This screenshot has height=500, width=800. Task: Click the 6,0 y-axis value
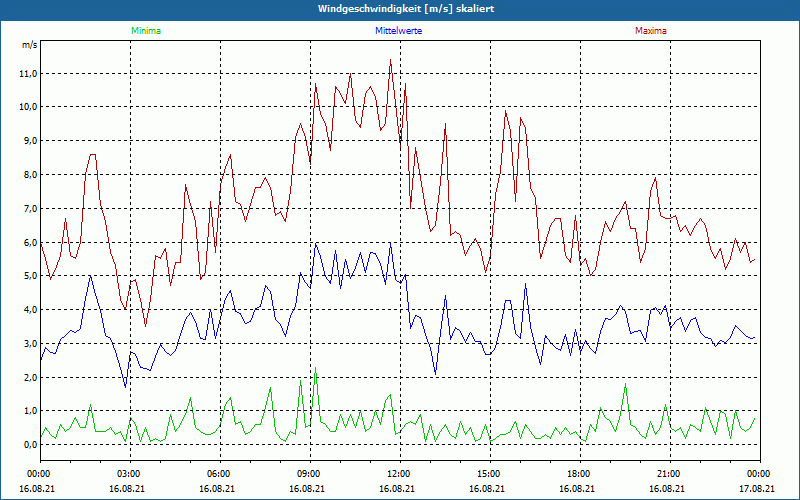[30, 242]
